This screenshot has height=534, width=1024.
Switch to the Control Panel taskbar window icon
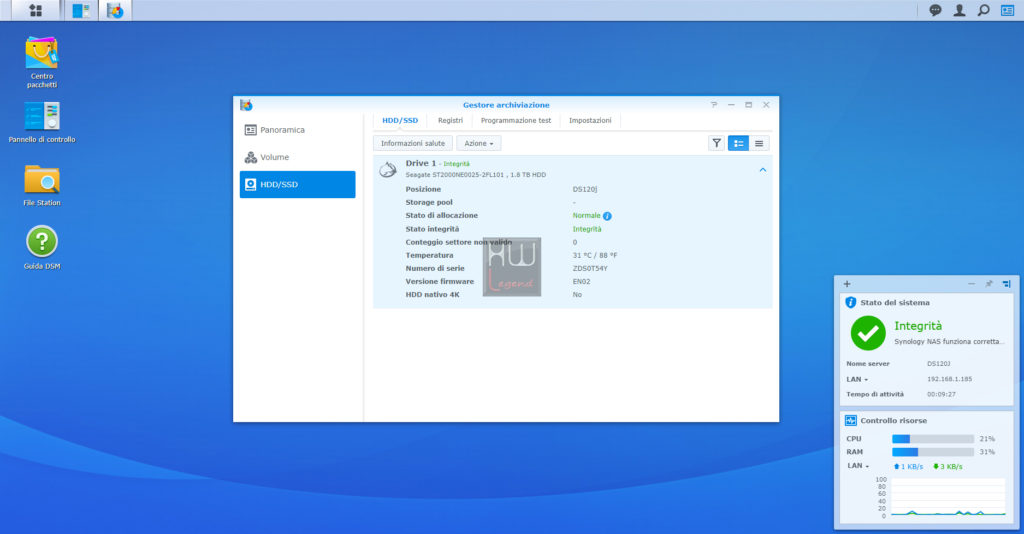(81, 10)
